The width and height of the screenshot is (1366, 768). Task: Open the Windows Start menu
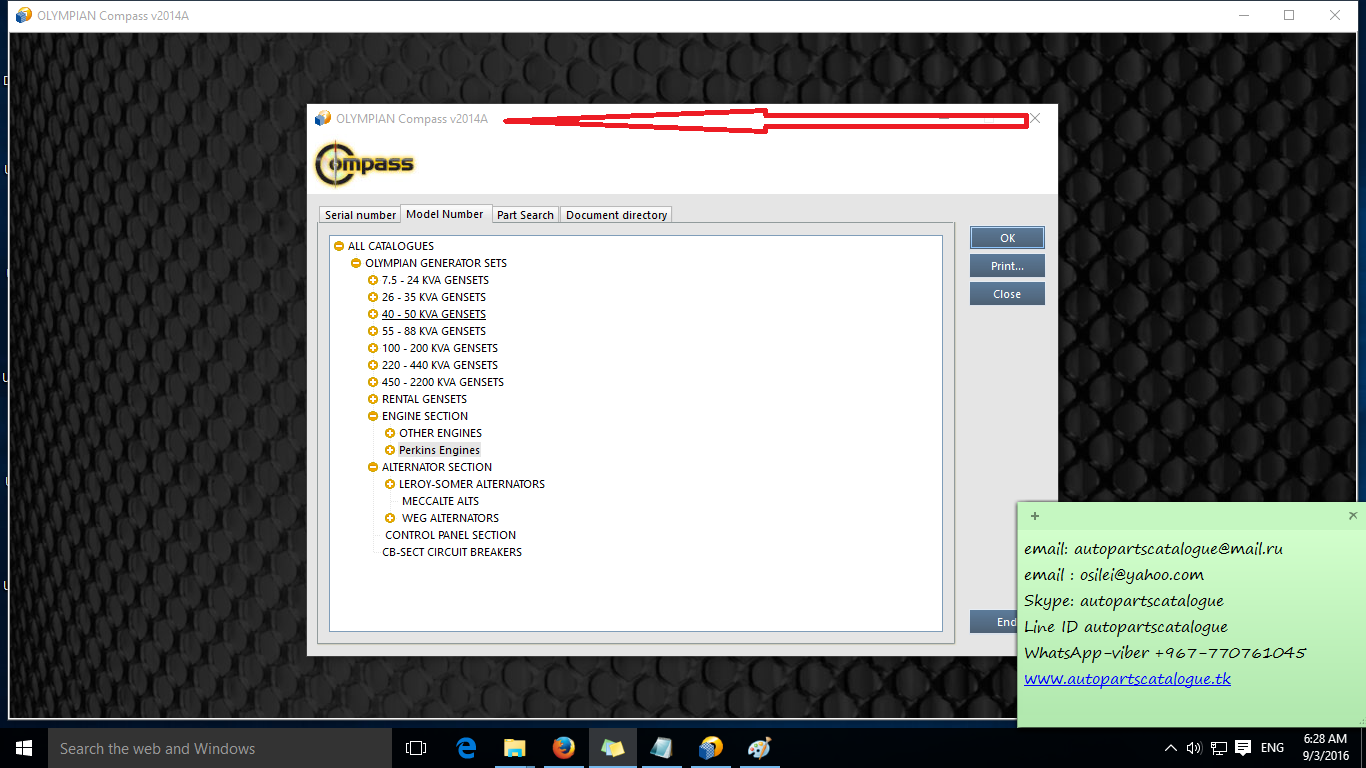pos(24,748)
